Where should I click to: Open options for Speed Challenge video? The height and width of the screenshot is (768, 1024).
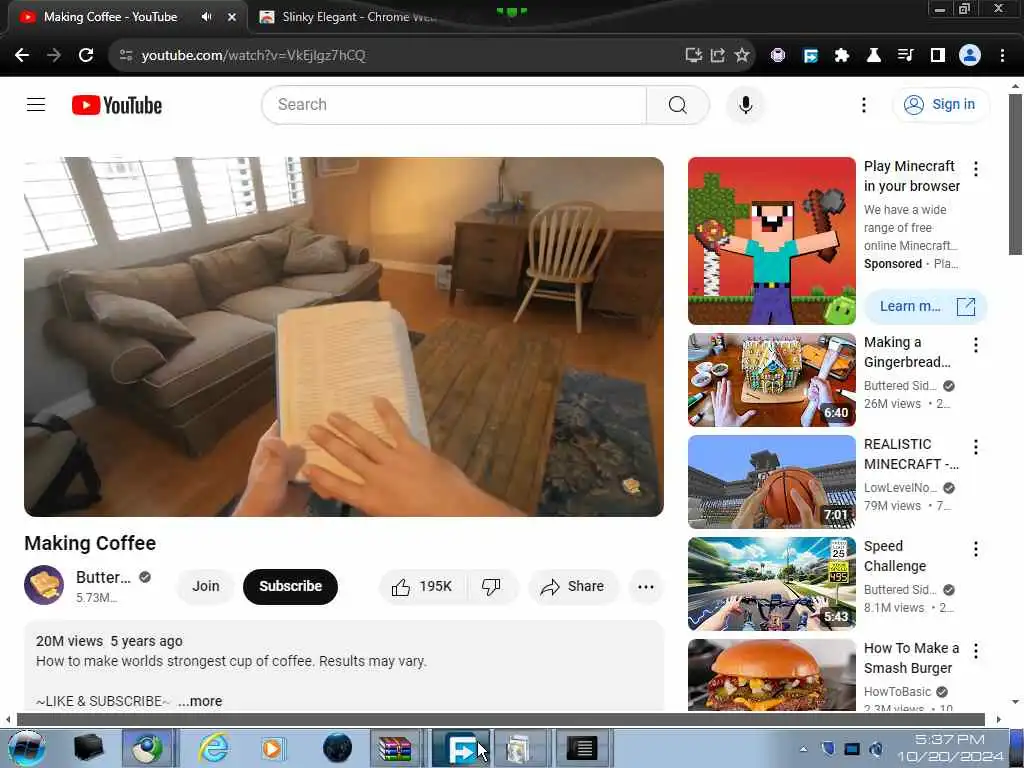(x=976, y=549)
